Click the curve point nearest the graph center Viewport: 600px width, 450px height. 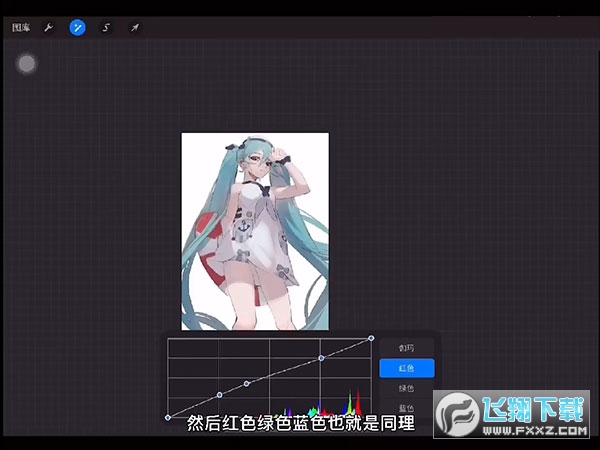(x=246, y=383)
